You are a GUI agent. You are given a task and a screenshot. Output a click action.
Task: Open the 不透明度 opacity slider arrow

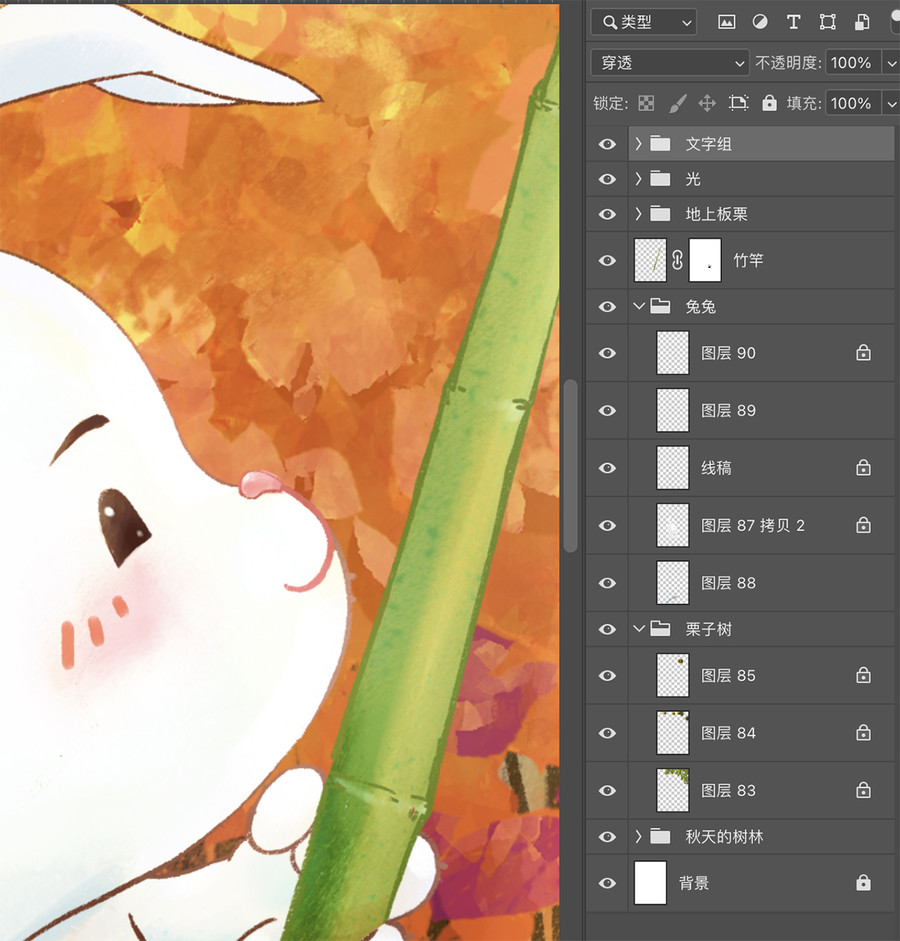pos(891,62)
